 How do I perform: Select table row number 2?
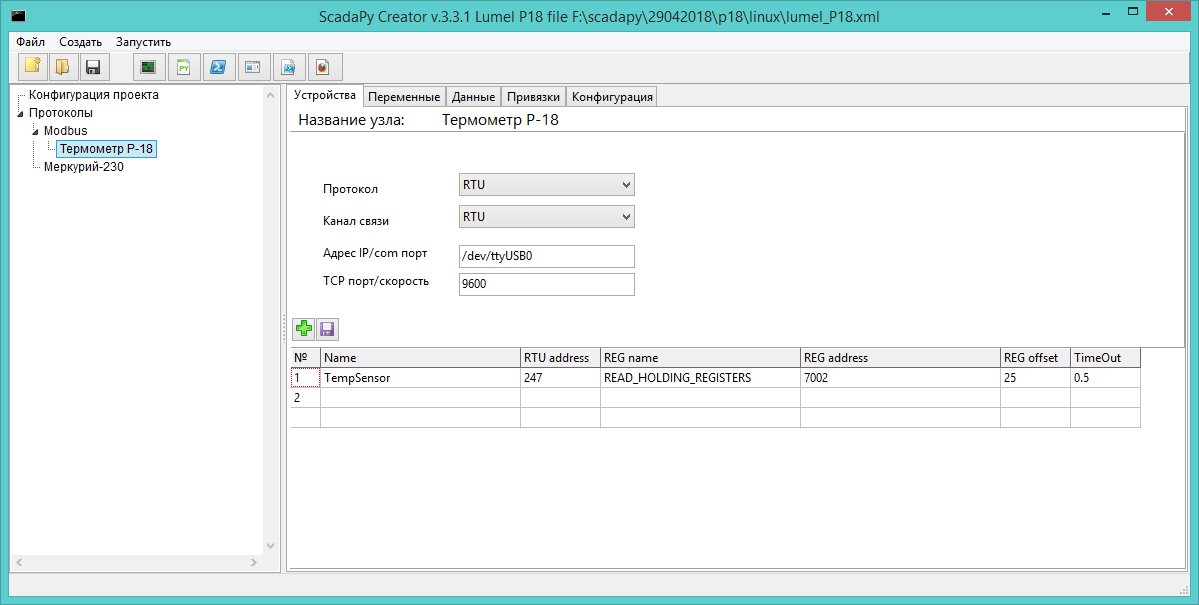[305, 398]
